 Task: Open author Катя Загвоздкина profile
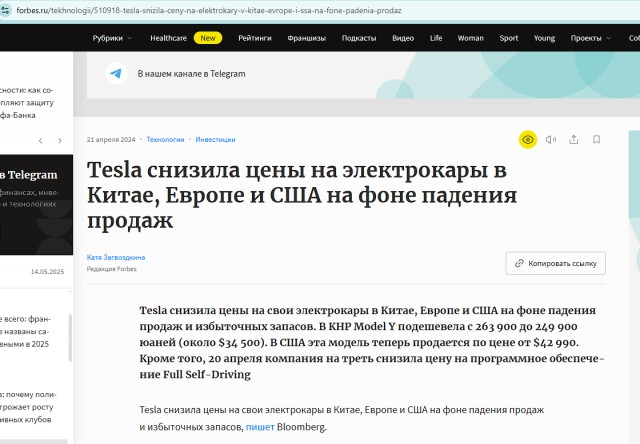tap(116, 258)
